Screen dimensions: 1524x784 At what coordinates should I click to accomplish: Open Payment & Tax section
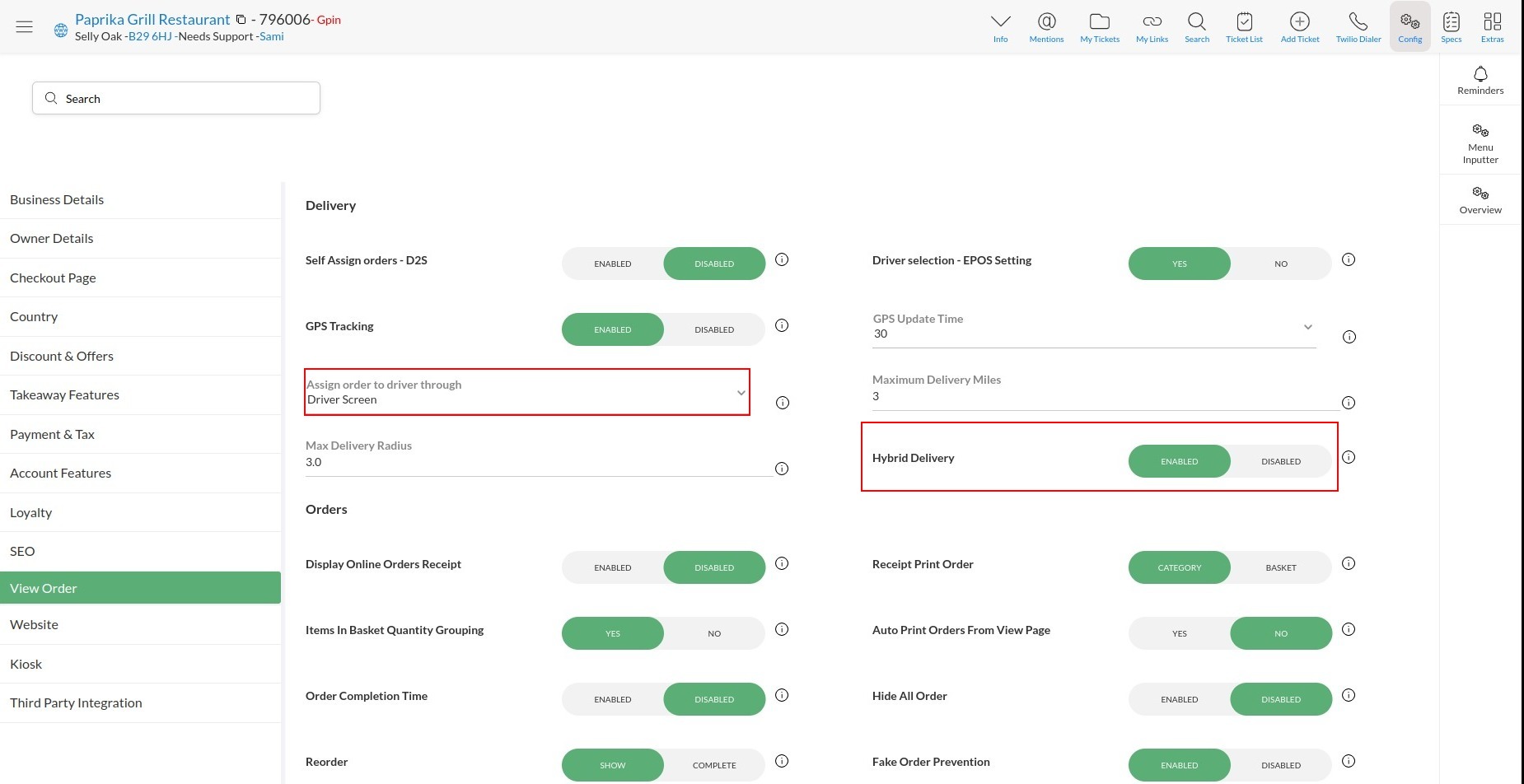click(140, 435)
